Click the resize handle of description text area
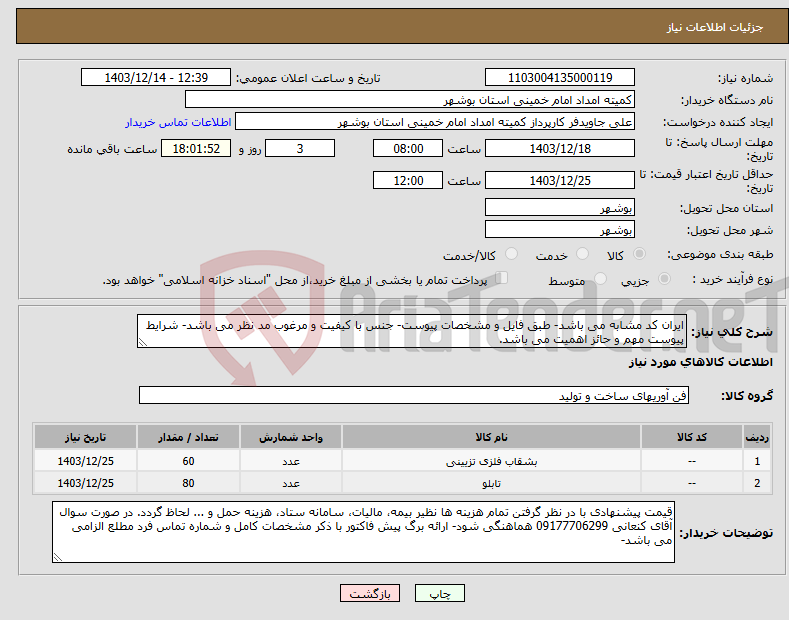Viewport: 789px width, 620px height. [143, 342]
